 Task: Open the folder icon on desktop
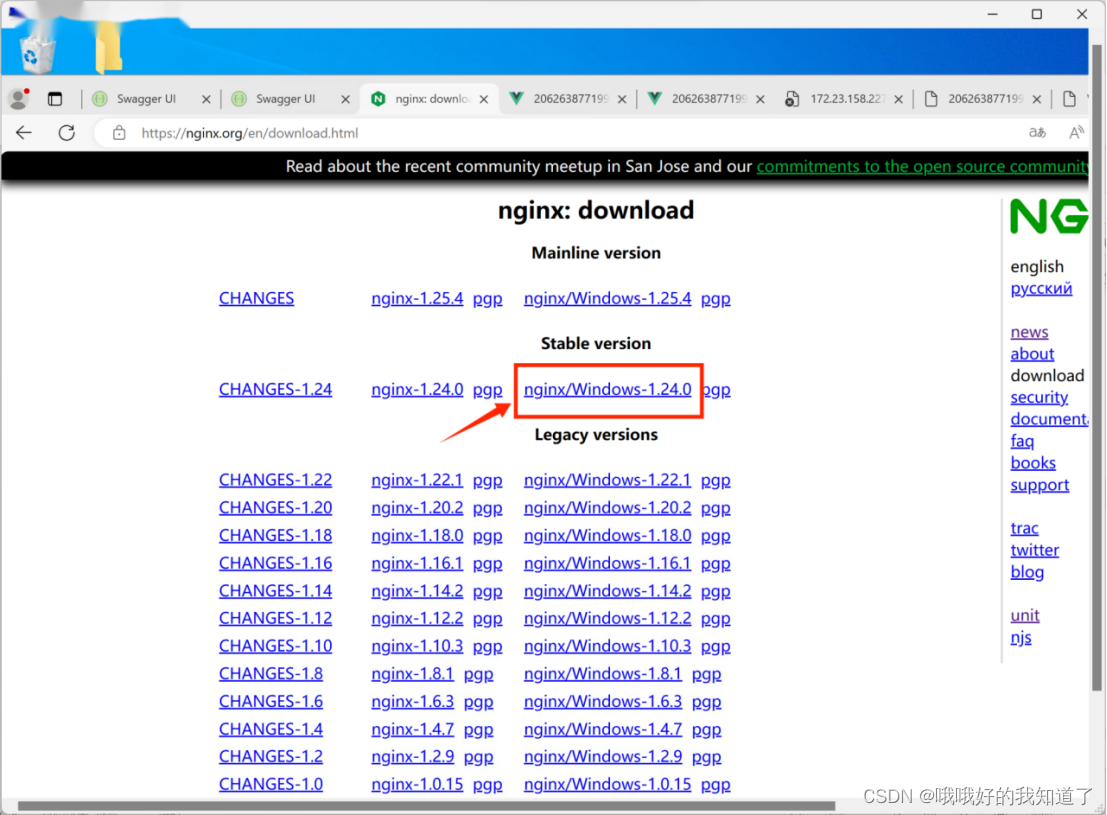coord(109,48)
